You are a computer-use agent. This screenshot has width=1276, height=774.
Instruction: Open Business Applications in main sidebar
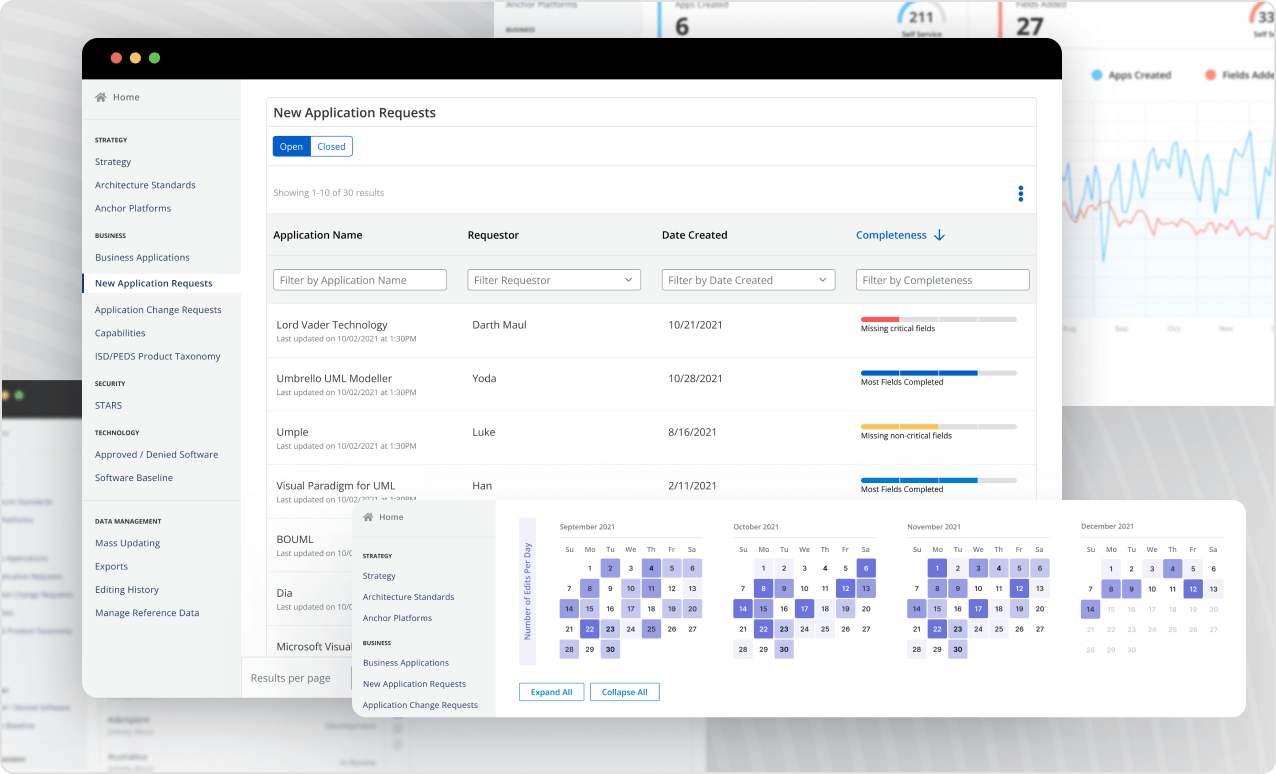142,257
